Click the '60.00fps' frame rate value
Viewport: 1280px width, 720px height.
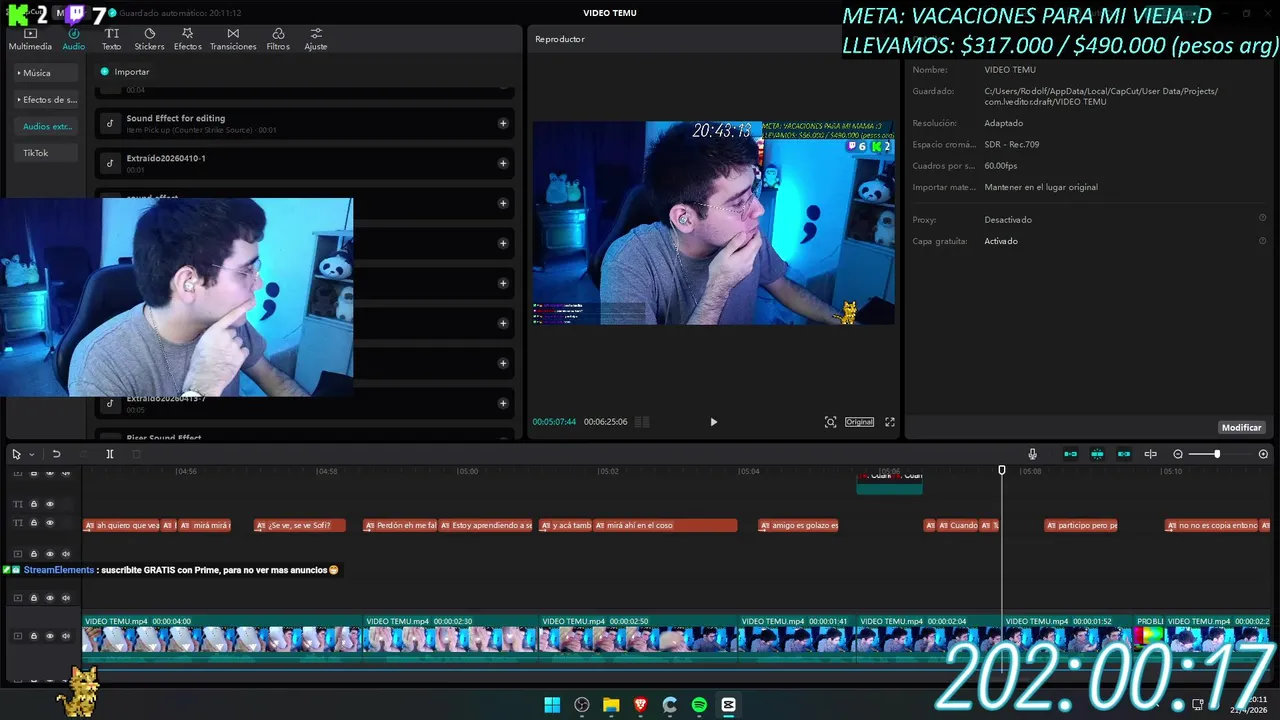[1000, 166]
